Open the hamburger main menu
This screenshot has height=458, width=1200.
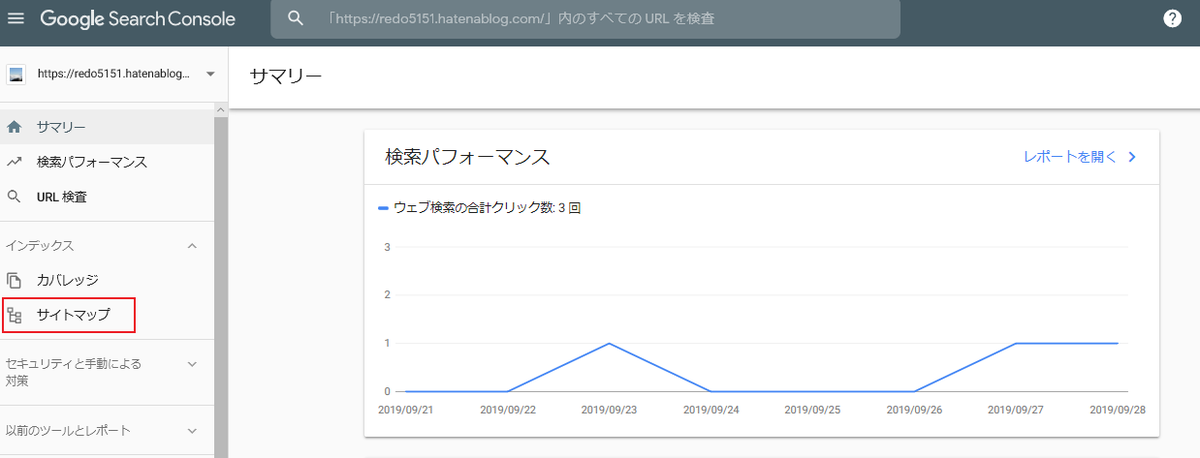pyautogui.click(x=16, y=19)
